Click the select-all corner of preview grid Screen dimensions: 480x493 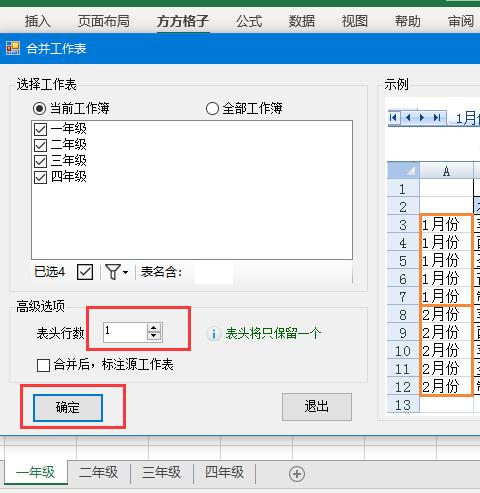point(403,171)
